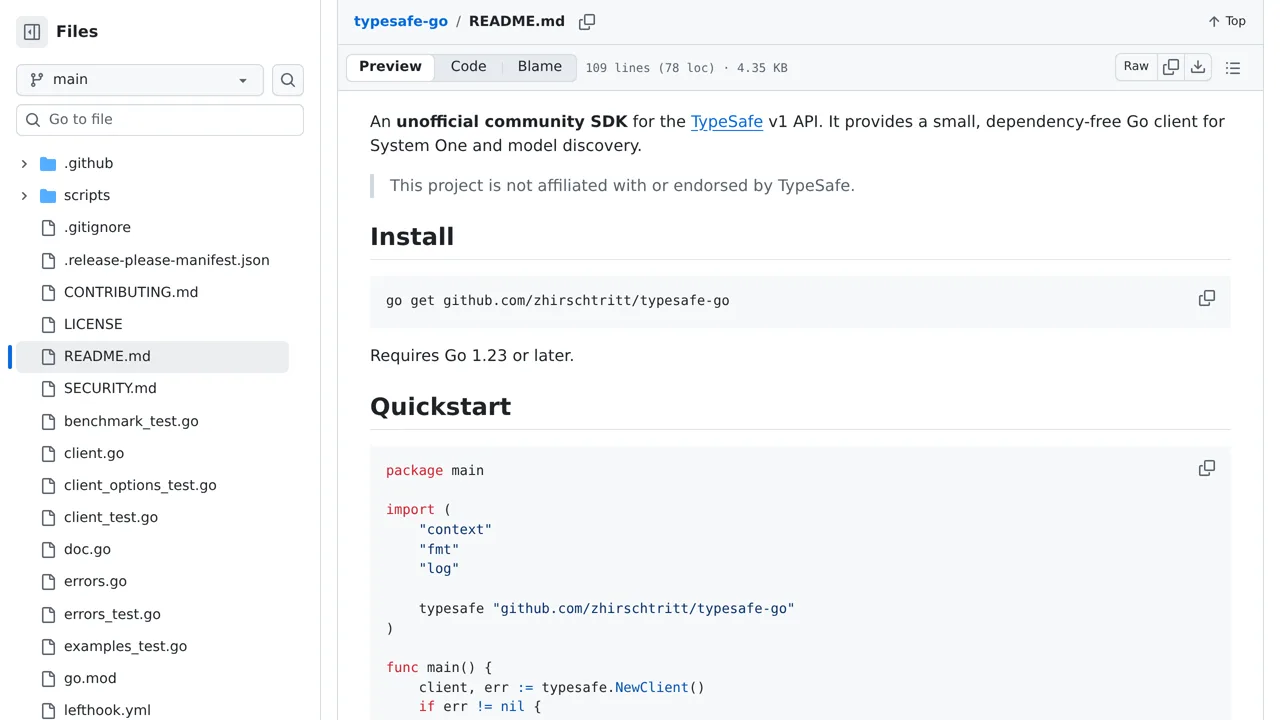1280x720 pixels.
Task: Expand the scripts folder chevron
Action: 24,196
